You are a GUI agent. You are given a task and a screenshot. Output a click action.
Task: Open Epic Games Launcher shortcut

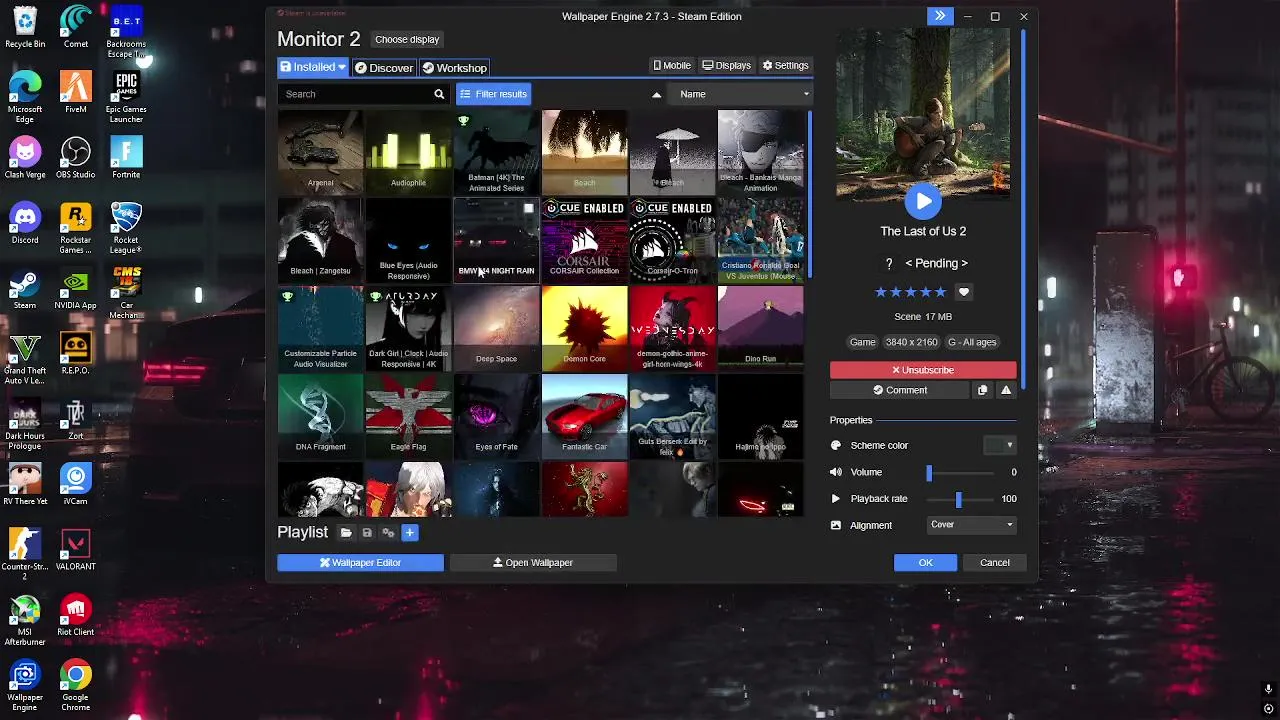[126, 97]
